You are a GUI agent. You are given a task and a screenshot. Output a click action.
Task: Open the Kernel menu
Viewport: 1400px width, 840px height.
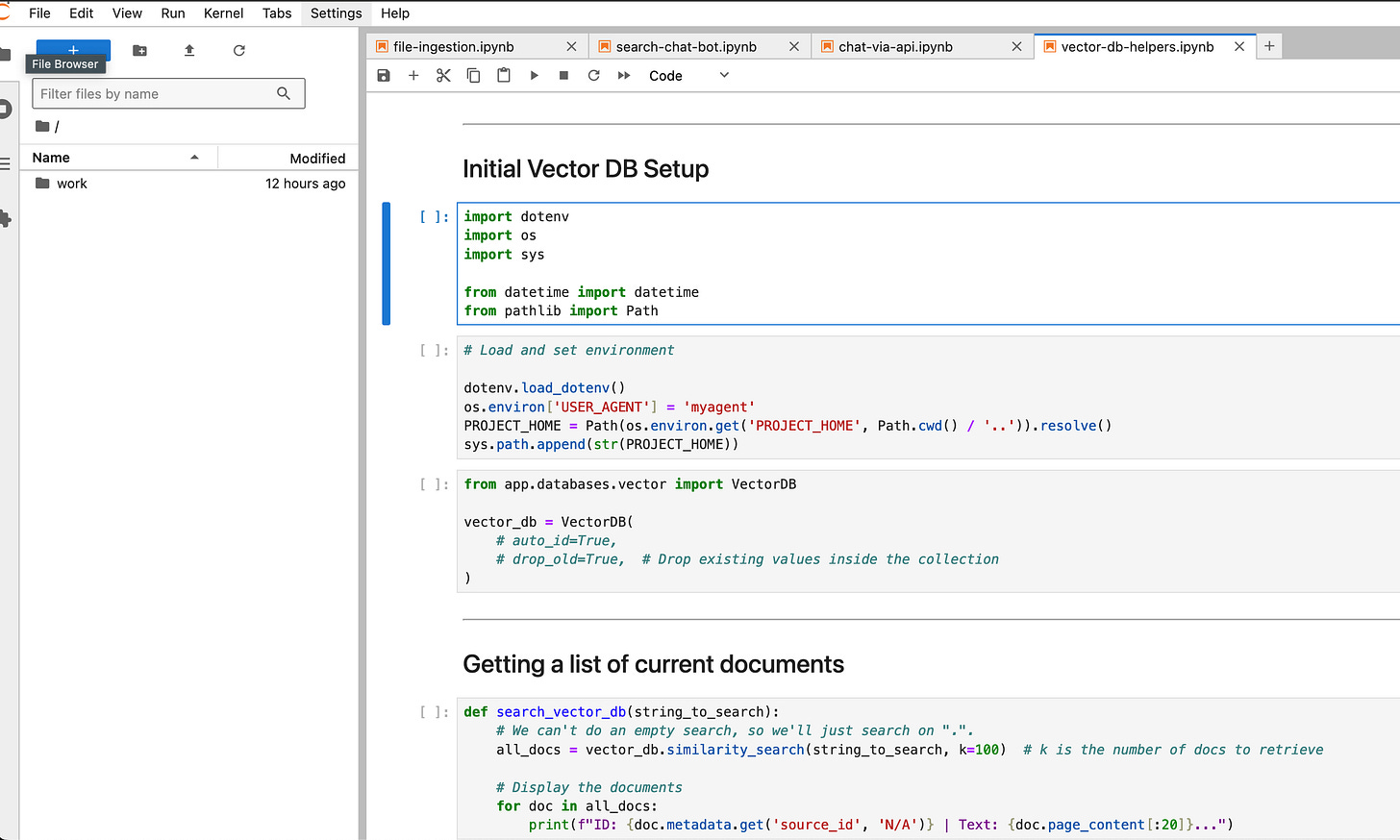click(223, 13)
